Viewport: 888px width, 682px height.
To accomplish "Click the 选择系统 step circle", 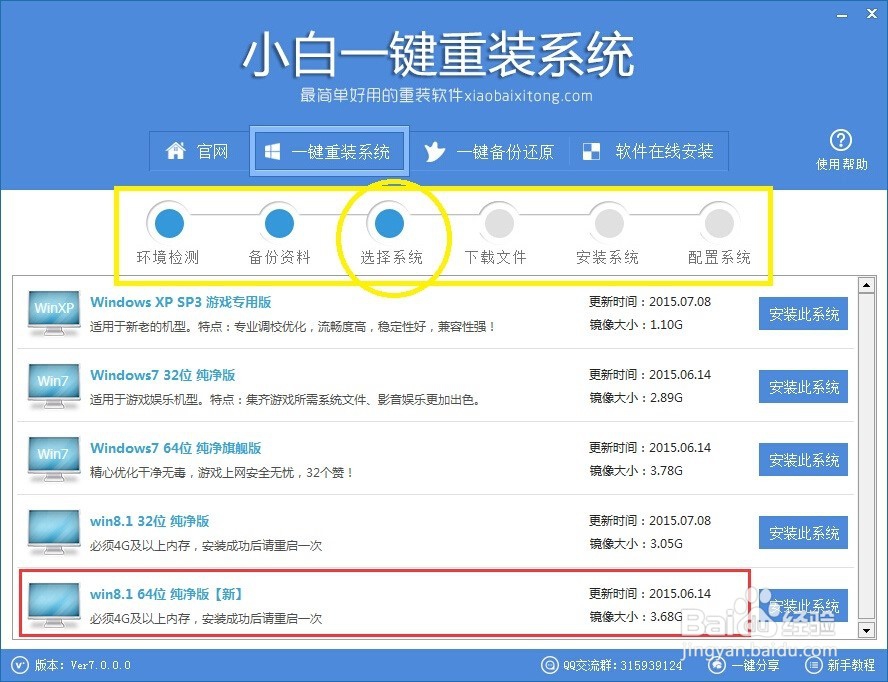I will tap(390, 223).
